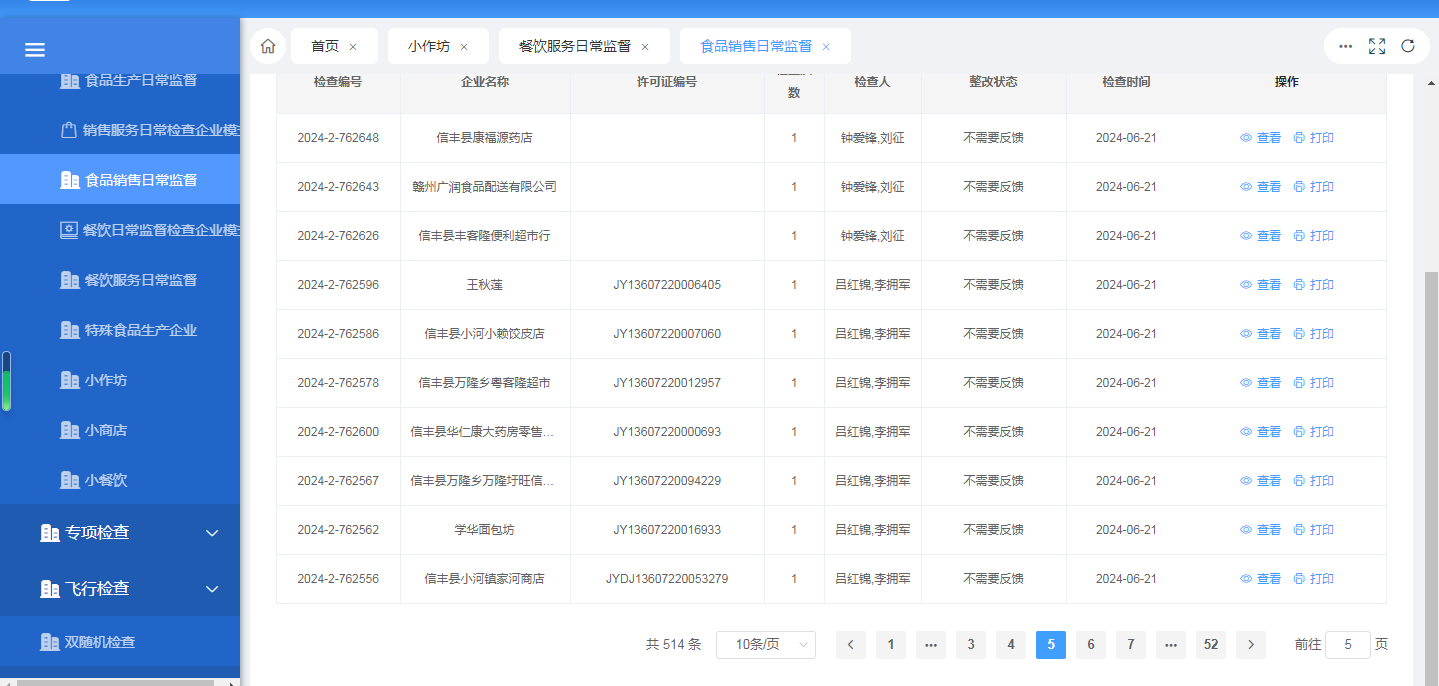Image resolution: width=1439 pixels, height=686 pixels.
Task: Close the 小作坊 tab
Action: coord(465,47)
